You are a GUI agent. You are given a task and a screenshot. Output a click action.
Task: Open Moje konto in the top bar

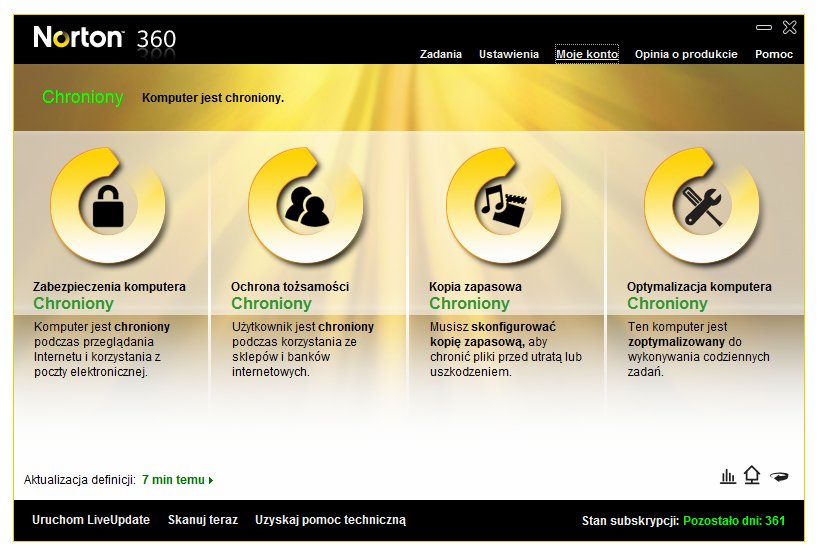[587, 54]
